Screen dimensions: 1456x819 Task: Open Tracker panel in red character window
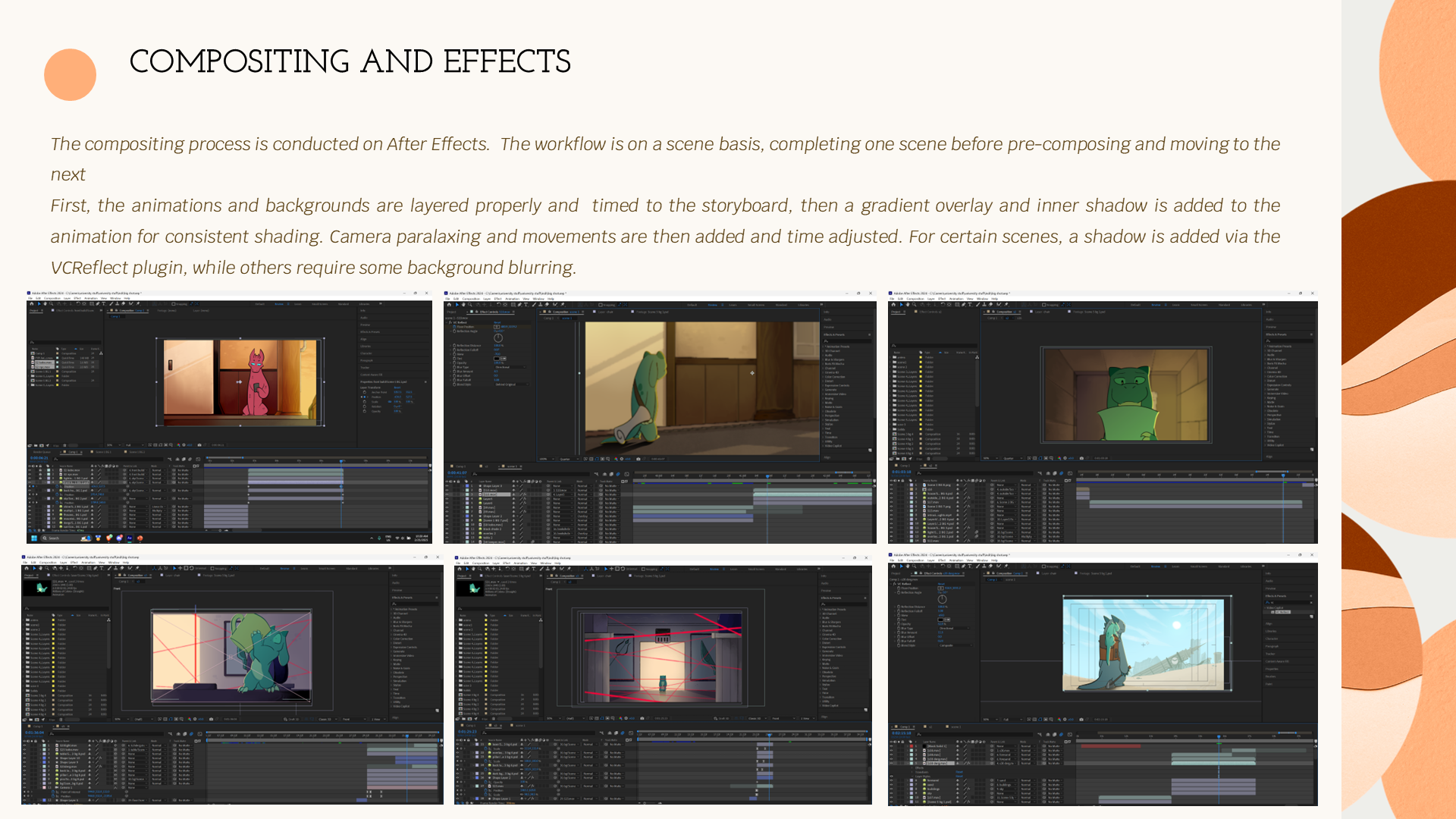[365, 368]
